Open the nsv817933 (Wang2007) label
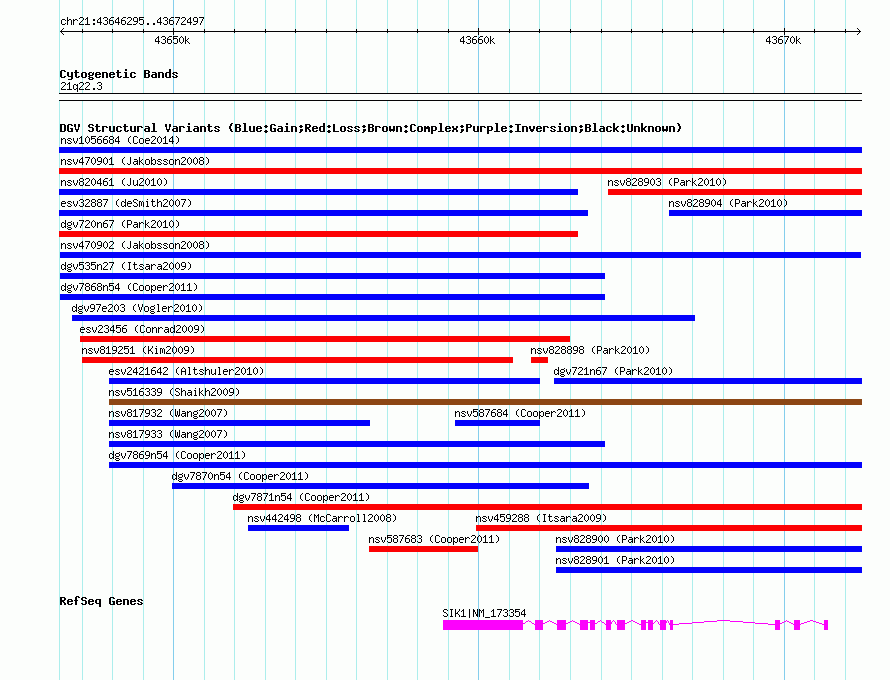890x680 pixels. tap(168, 434)
